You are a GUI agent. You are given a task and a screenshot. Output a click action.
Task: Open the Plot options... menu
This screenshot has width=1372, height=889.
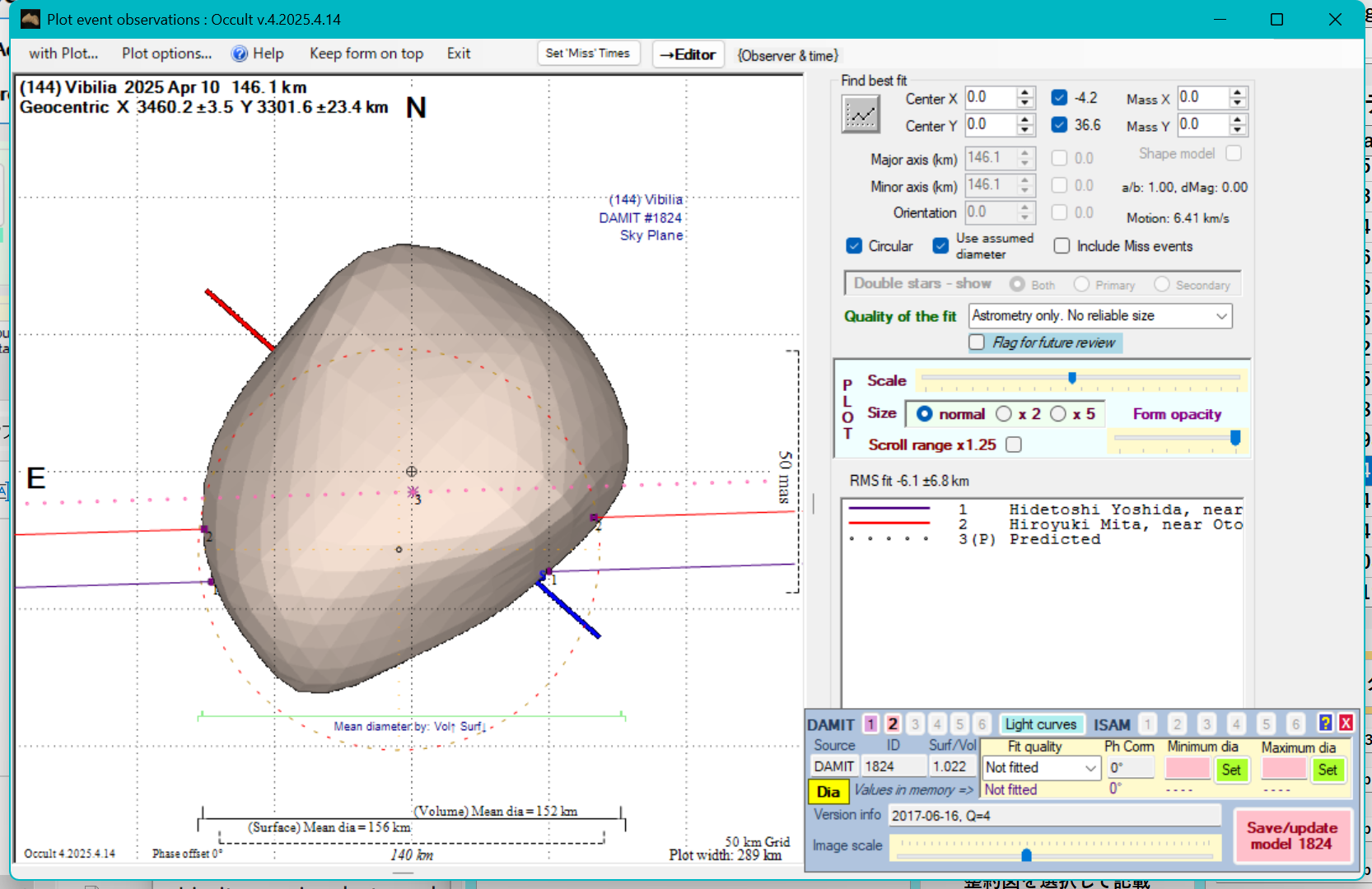pos(166,54)
